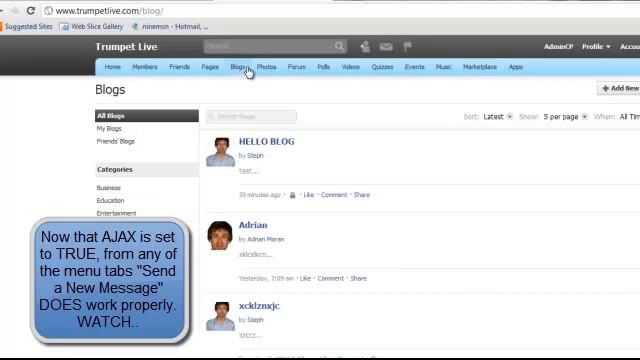
Task: Open the AdminCP link
Action: [x=558, y=47]
